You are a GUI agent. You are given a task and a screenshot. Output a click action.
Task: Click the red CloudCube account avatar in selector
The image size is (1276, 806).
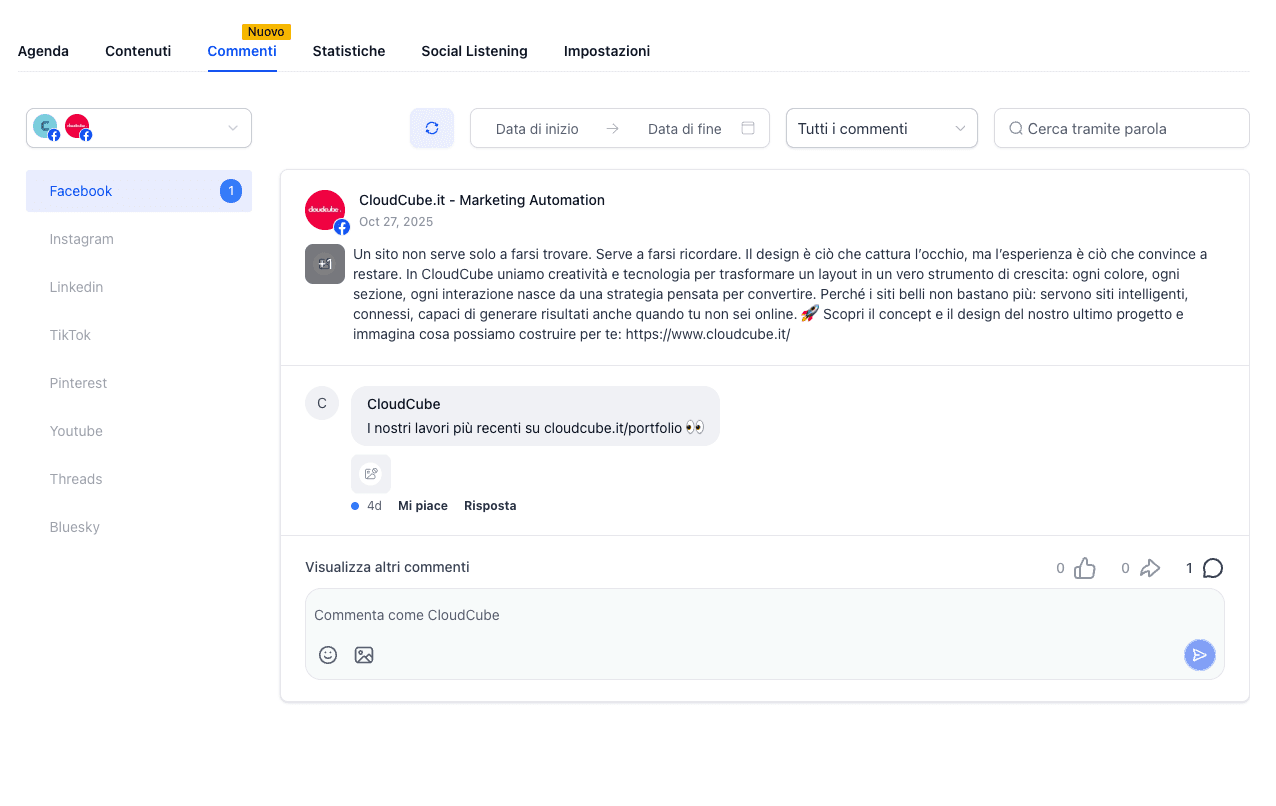[x=77, y=126]
